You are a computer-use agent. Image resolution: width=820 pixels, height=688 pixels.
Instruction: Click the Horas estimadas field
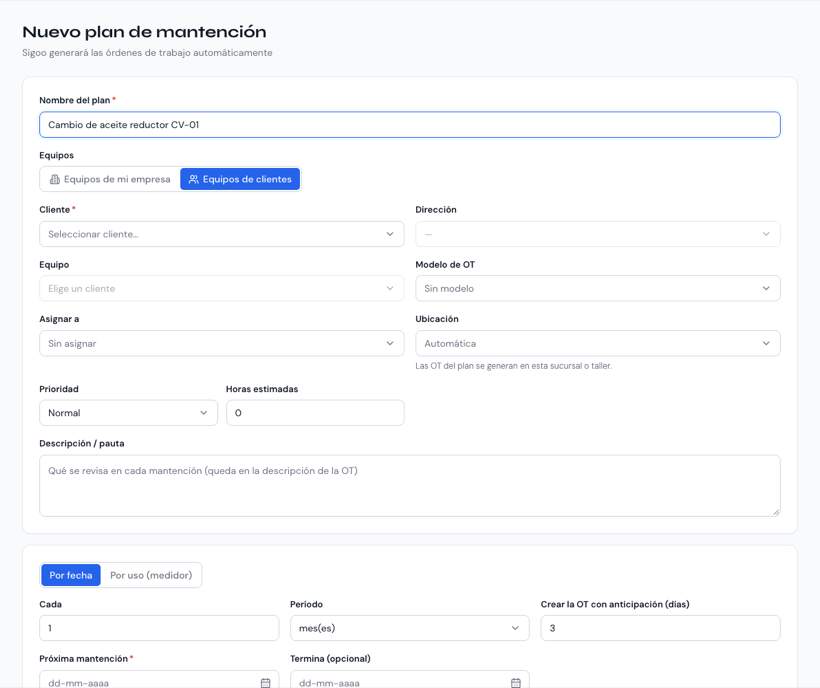click(x=315, y=413)
